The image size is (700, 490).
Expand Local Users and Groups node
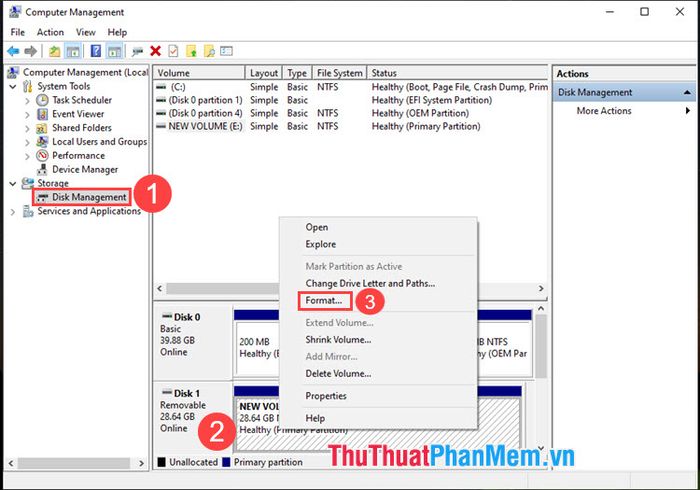click(x=27, y=142)
